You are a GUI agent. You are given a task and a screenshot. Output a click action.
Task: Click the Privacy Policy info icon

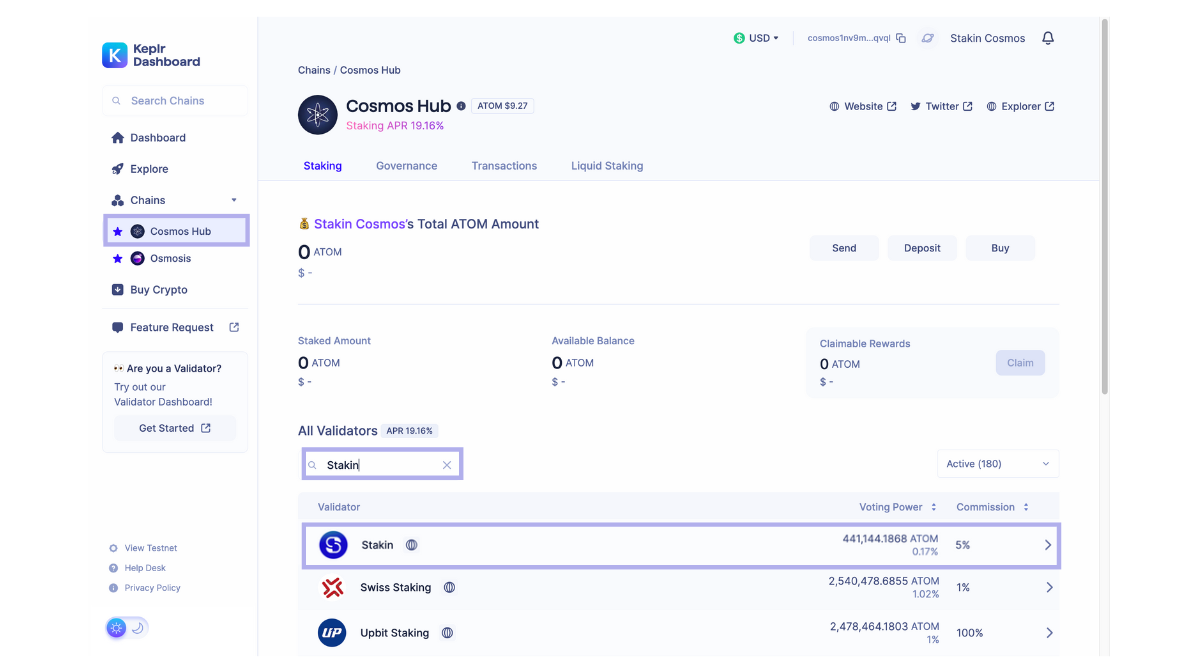click(113, 588)
